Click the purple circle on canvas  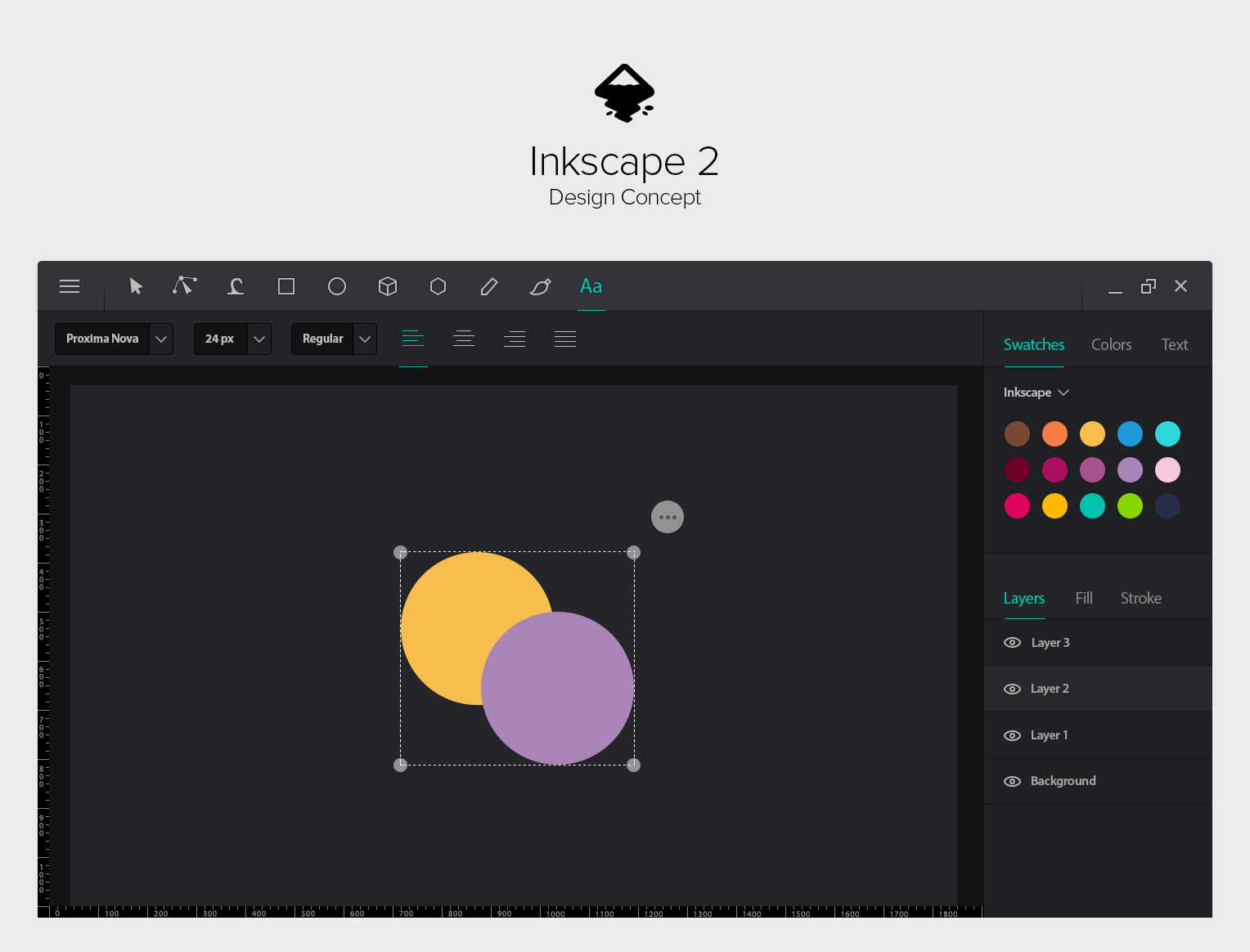click(558, 688)
